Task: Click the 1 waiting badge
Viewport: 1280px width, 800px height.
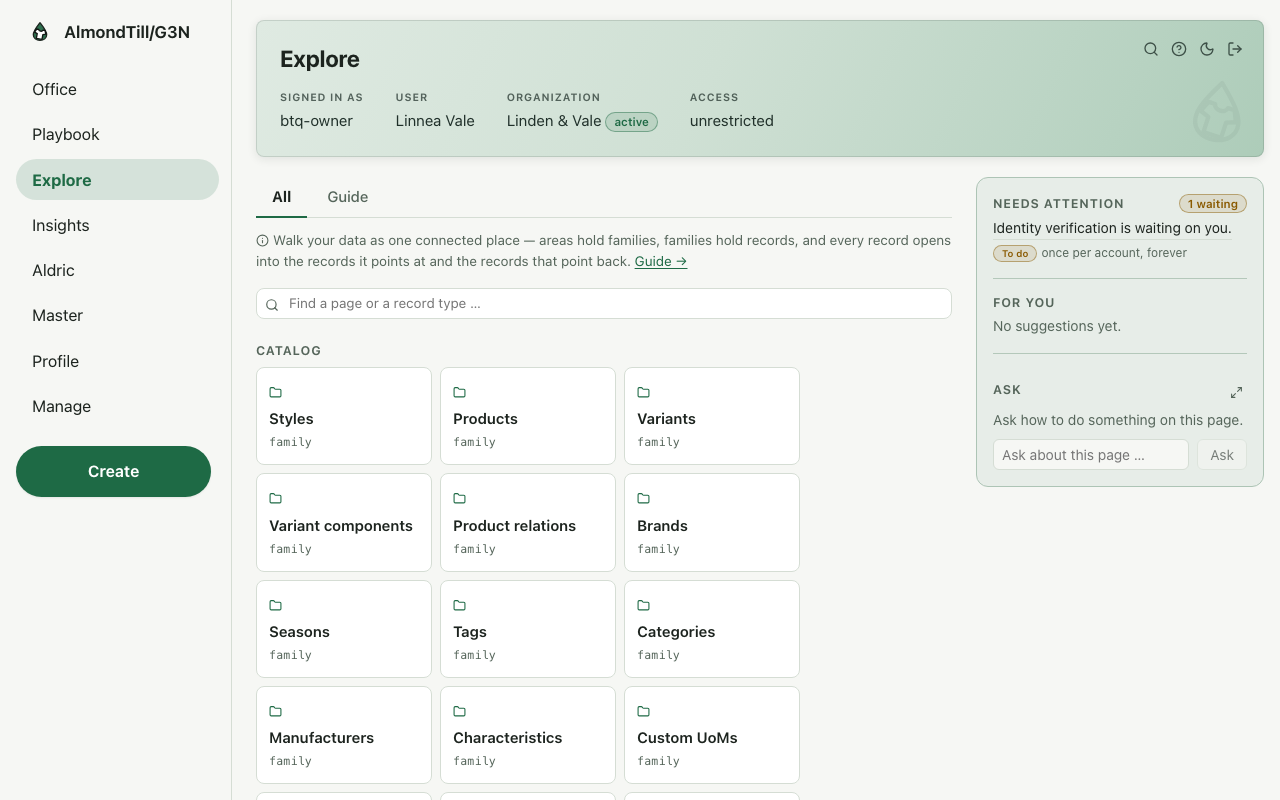Action: pyautogui.click(x=1213, y=204)
